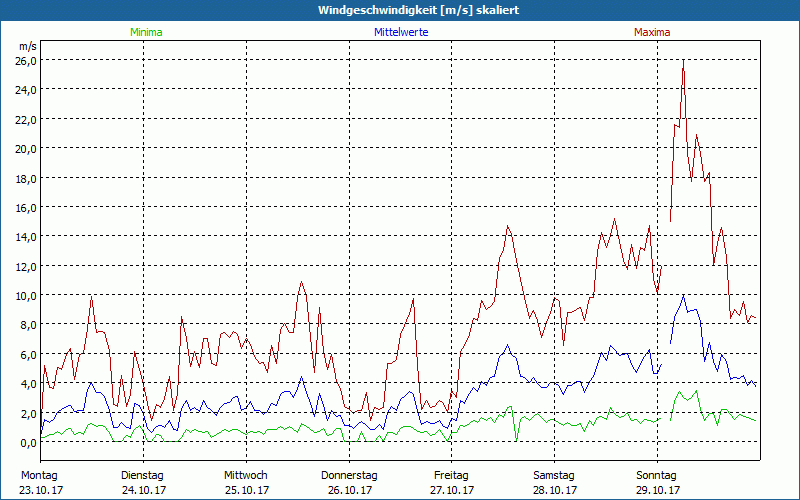This screenshot has height=500, width=800.
Task: Click the 12,0 y-axis value
Action: coord(27,266)
